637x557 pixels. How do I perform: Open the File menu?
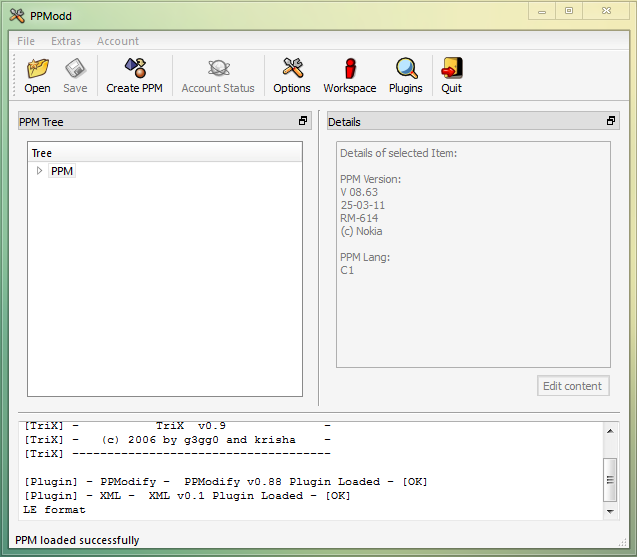(26, 41)
